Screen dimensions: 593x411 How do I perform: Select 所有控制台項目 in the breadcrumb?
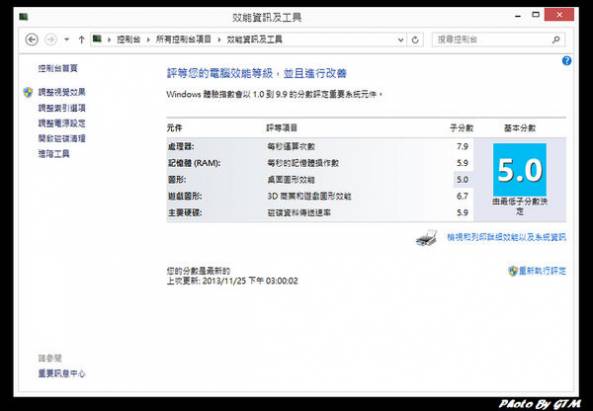click(183, 39)
